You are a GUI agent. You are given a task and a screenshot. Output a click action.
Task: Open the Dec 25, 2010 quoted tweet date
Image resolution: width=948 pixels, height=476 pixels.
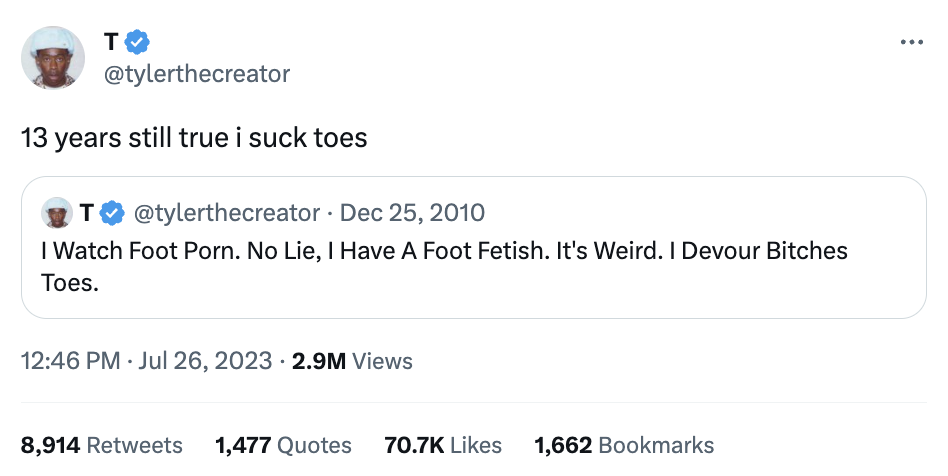click(x=411, y=212)
